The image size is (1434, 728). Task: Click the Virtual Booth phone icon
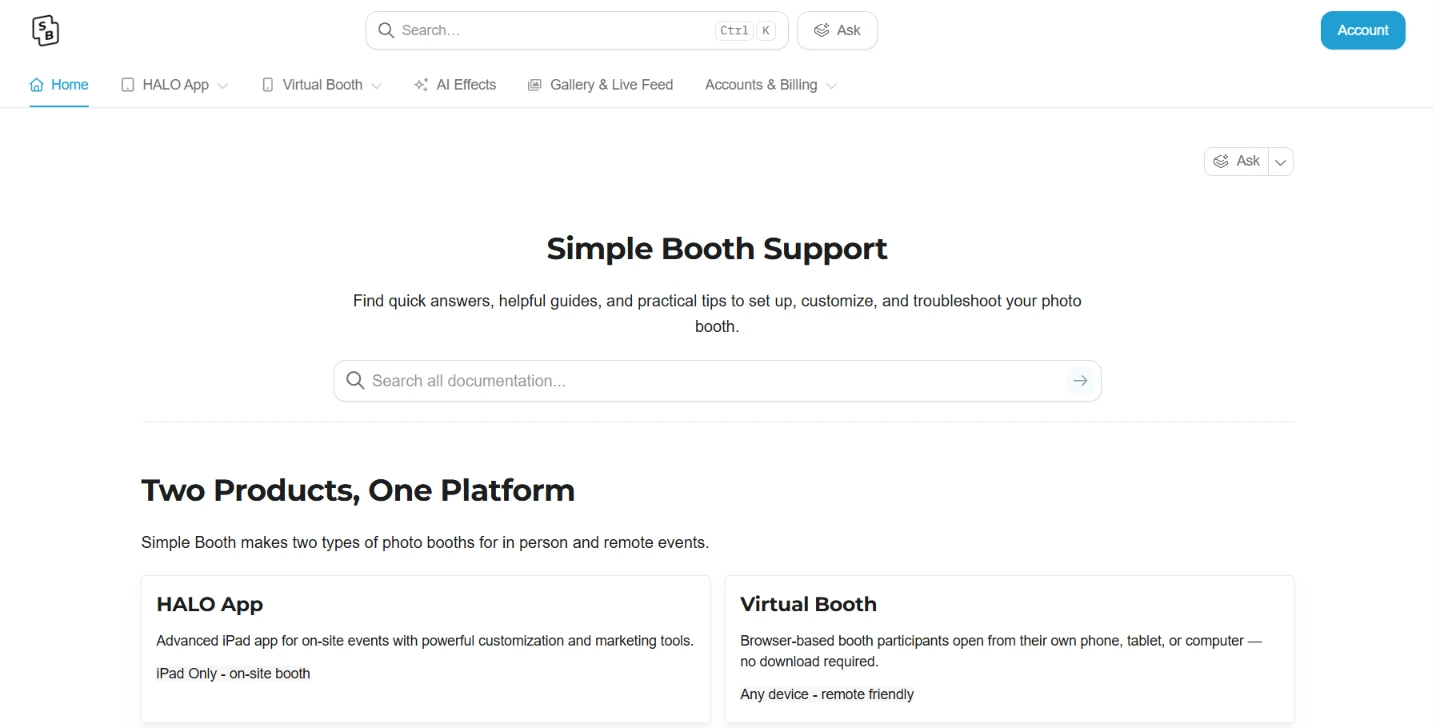tap(268, 85)
